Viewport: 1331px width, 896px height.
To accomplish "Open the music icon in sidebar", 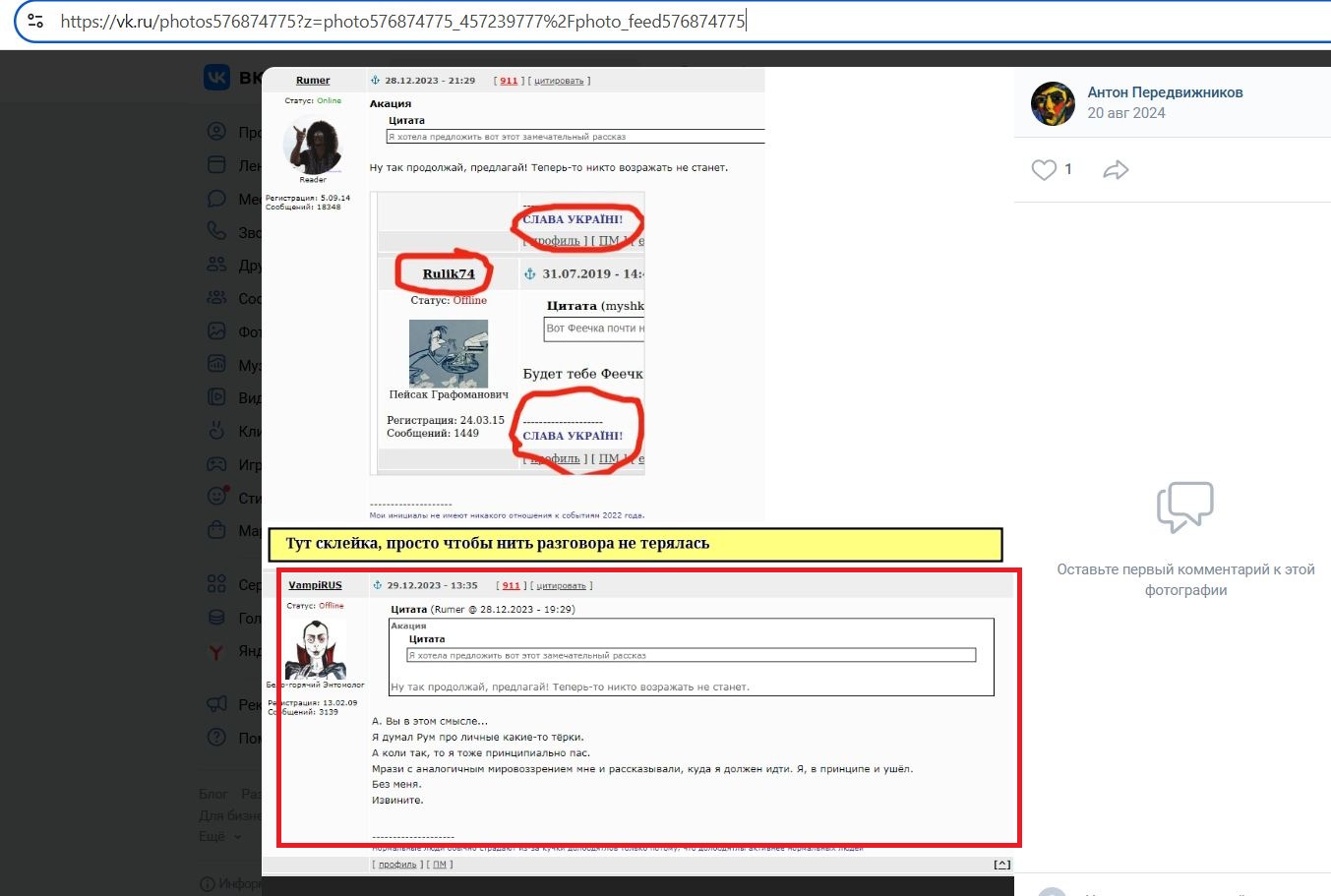I will 217,365.
